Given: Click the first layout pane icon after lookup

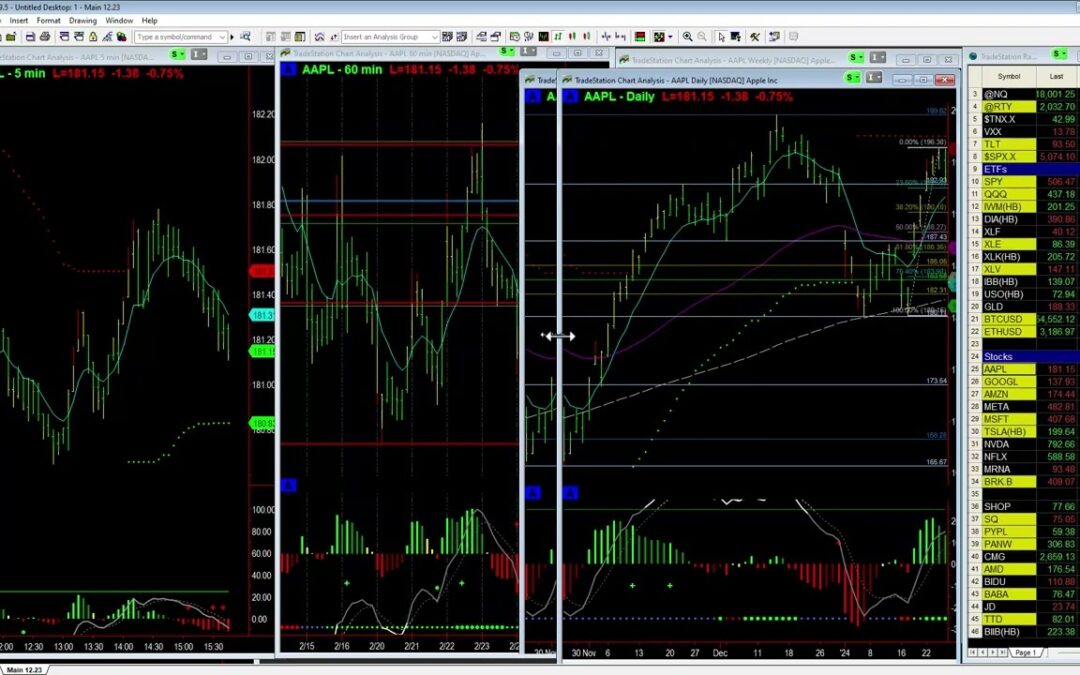Looking at the screenshot, I should pos(271,37).
